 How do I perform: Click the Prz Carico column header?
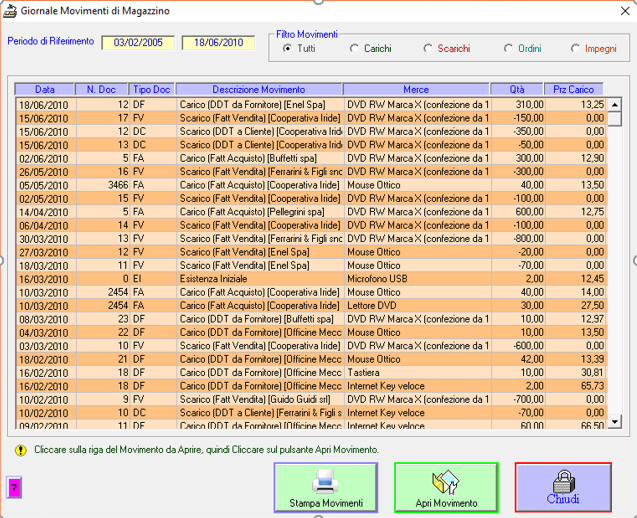pyautogui.click(x=573, y=89)
